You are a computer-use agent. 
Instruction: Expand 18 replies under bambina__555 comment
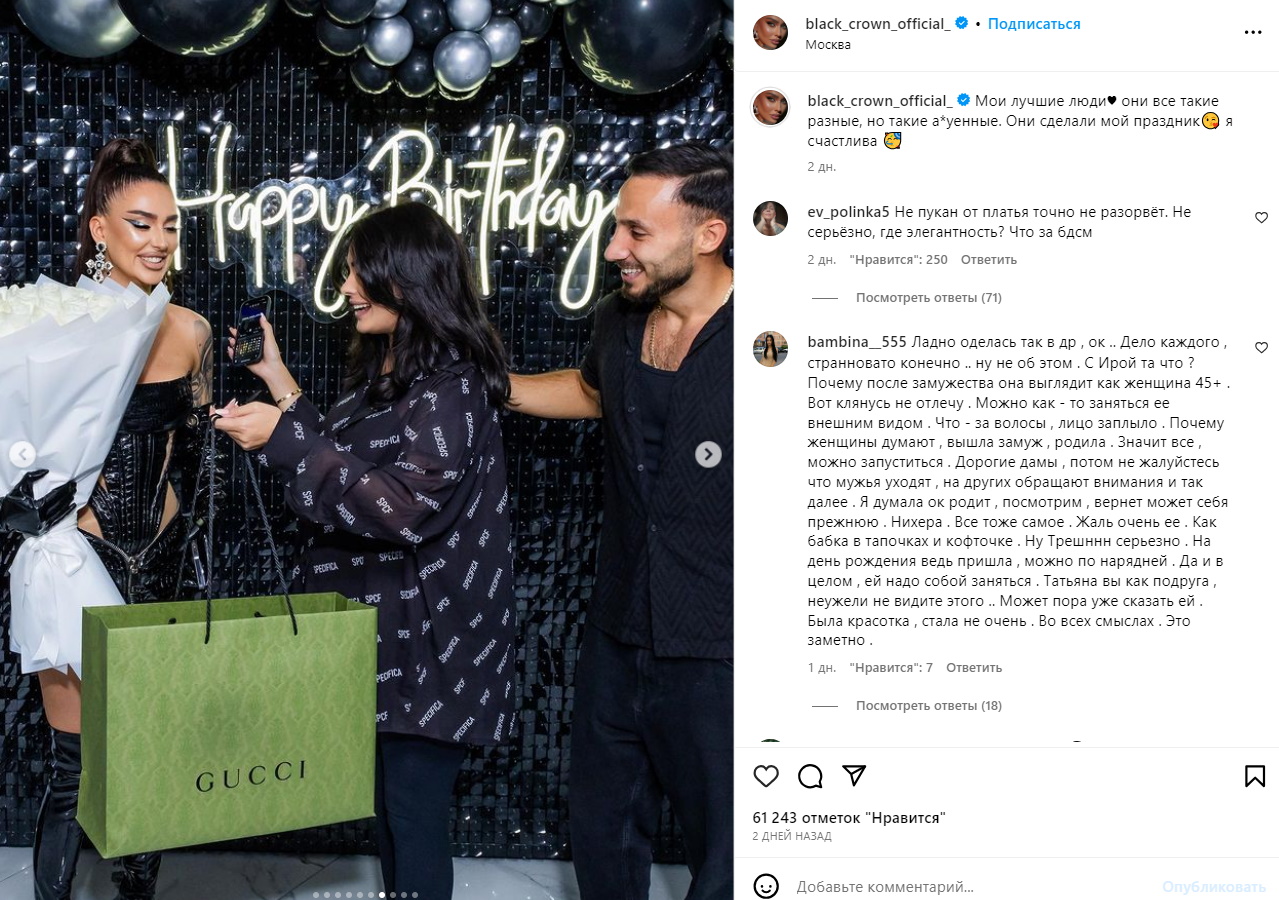click(929, 706)
